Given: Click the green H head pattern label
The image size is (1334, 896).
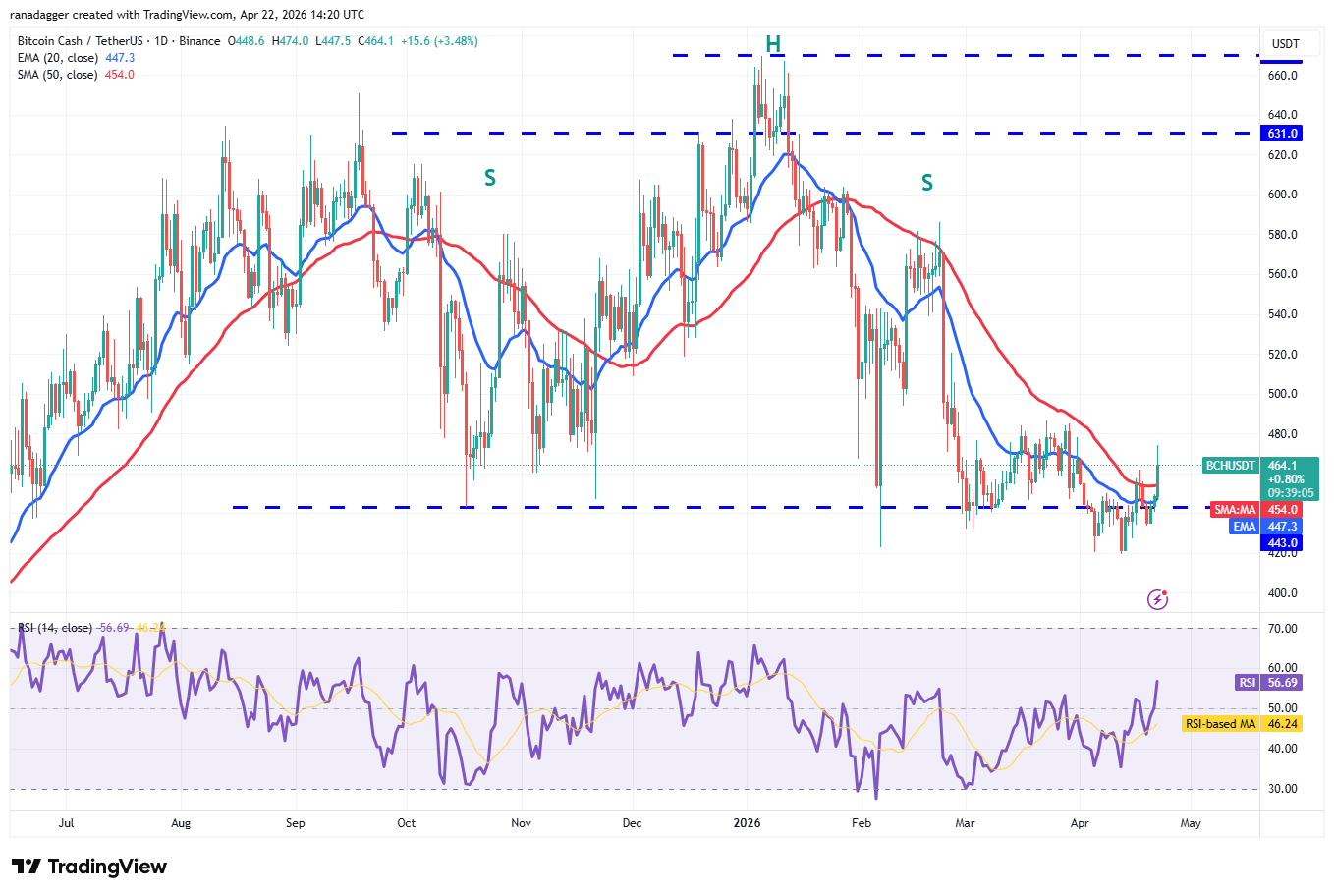Looking at the screenshot, I should click(x=773, y=44).
